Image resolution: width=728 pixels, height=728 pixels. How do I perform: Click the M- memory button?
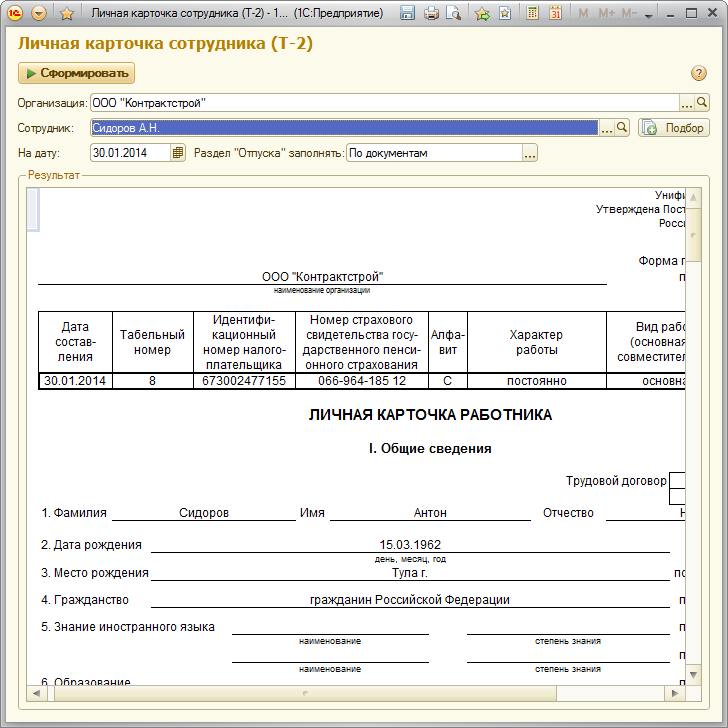(629, 13)
